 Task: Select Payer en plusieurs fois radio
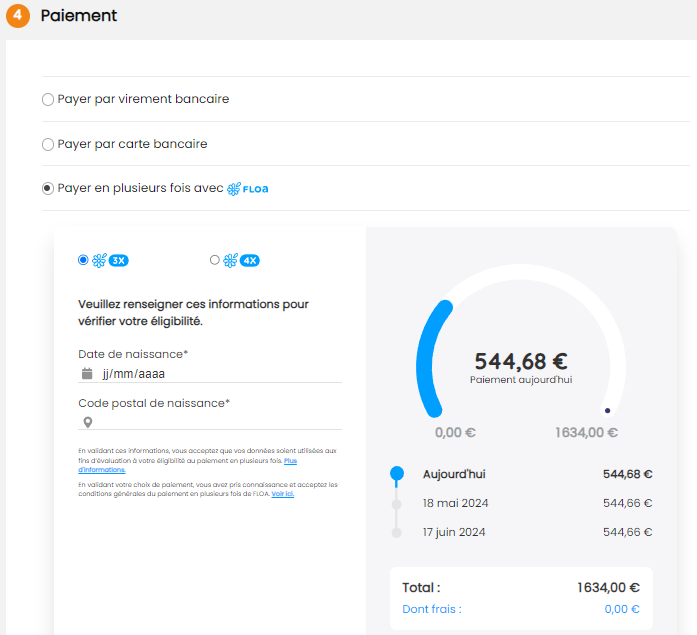coord(48,188)
